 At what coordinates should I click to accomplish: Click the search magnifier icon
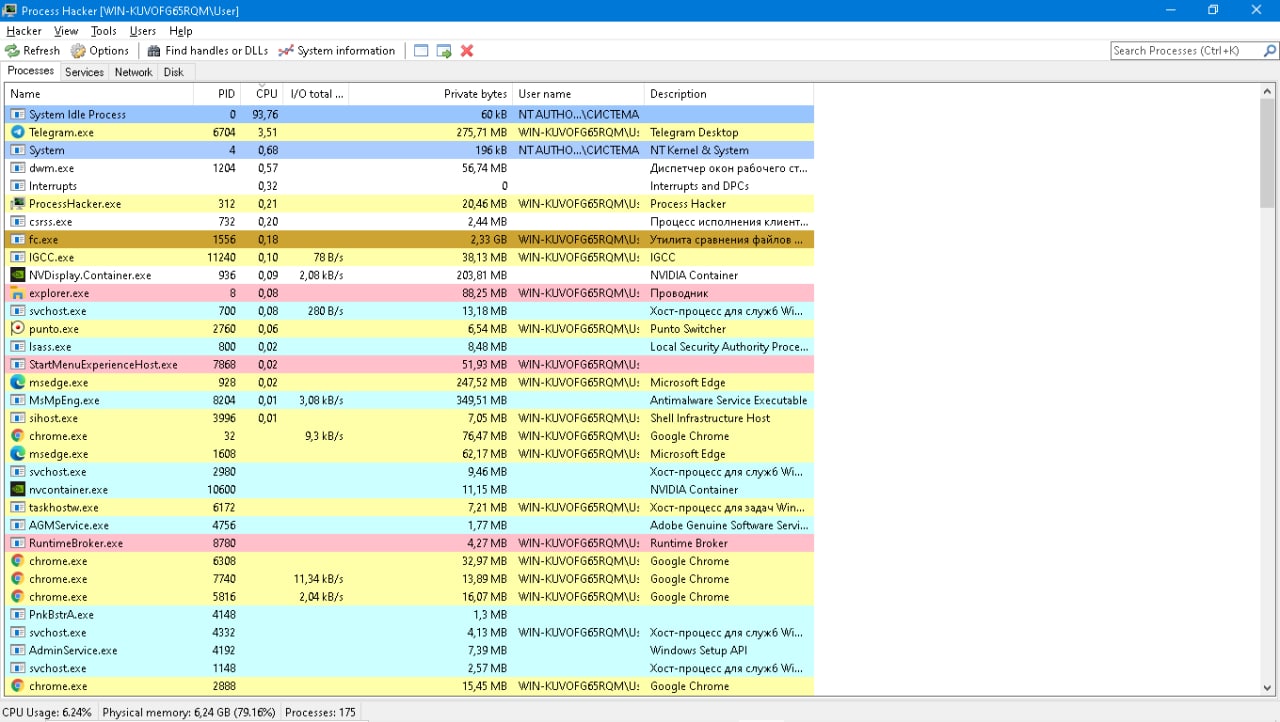[x=1270, y=51]
